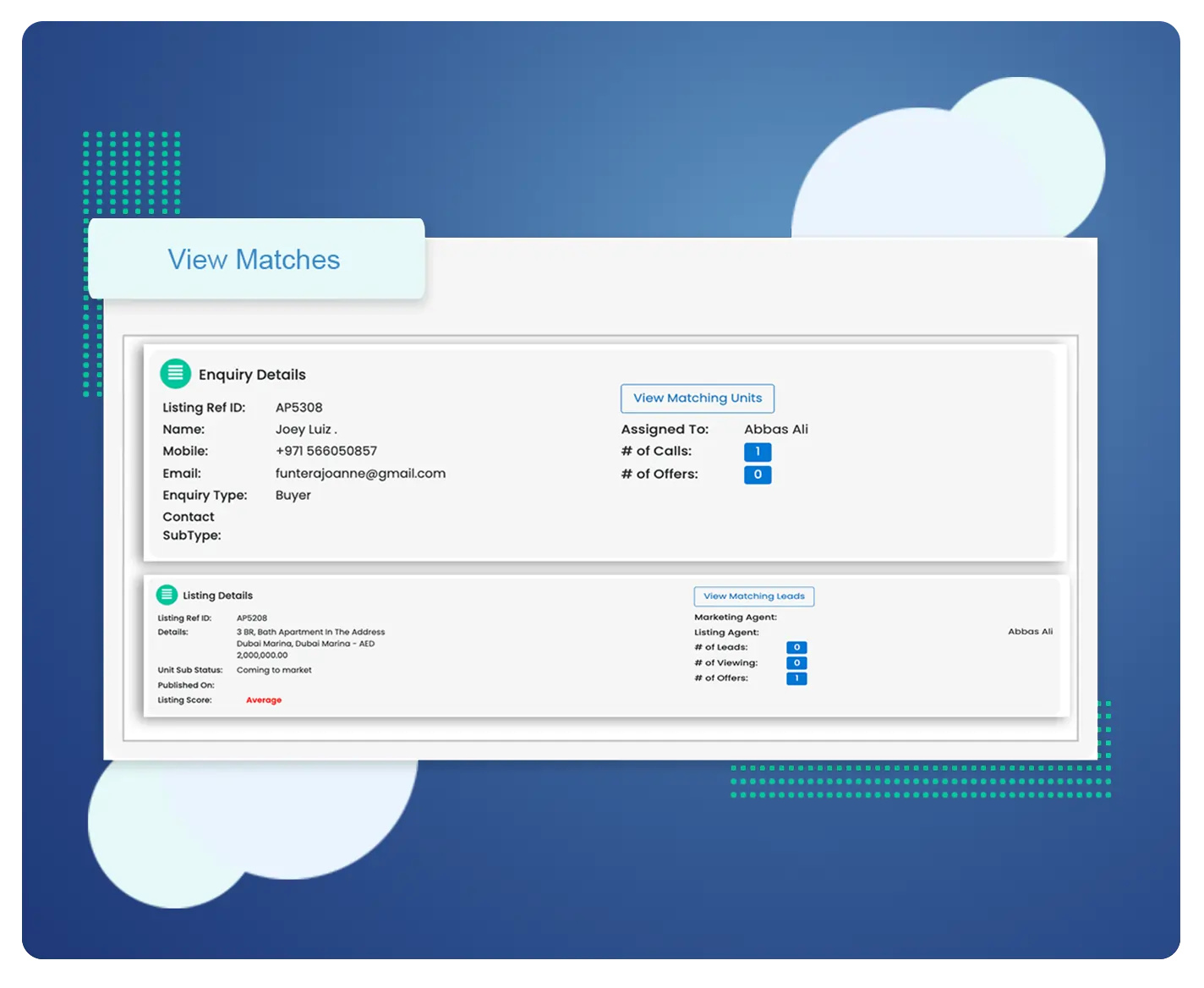Viewport: 1204px width, 988px height.
Task: Click the Coming to market sub status
Action: pos(274,670)
